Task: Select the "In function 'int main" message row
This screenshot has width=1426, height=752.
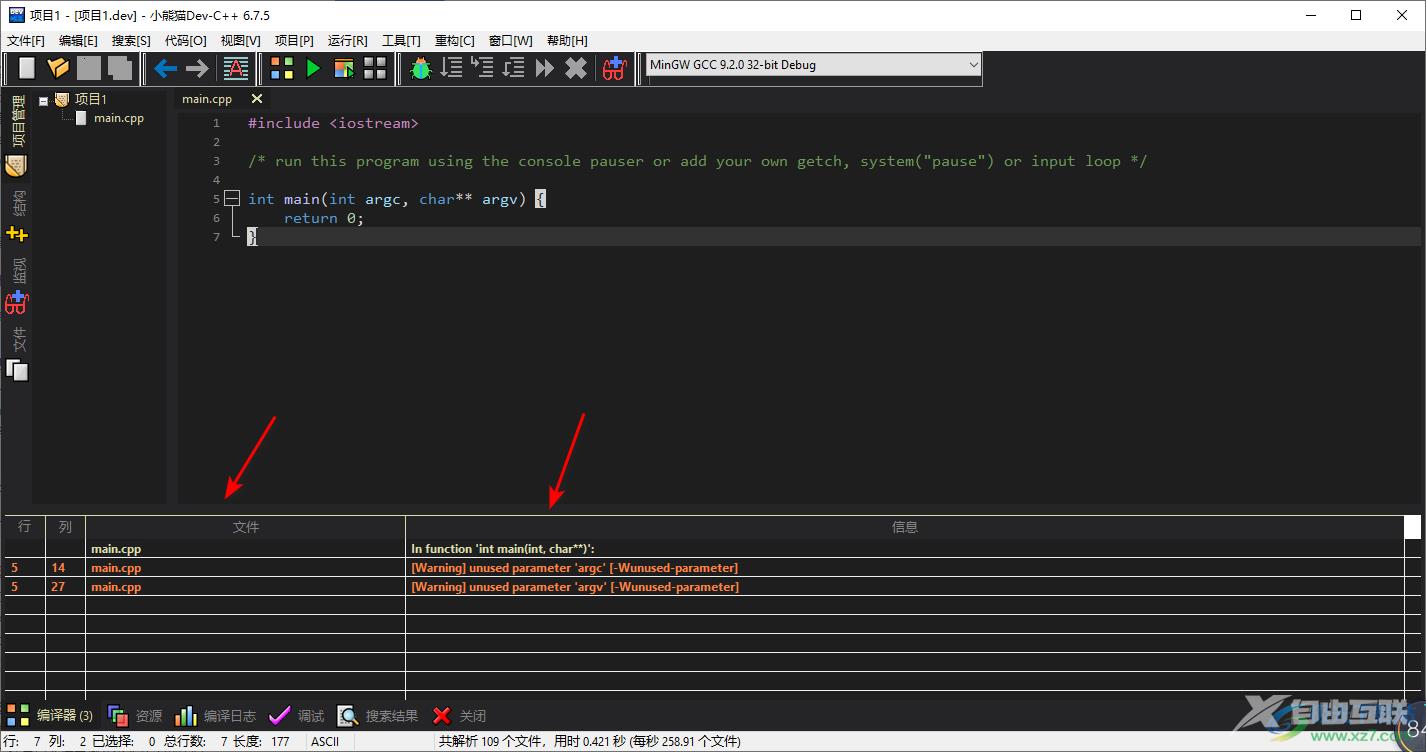Action: point(503,549)
